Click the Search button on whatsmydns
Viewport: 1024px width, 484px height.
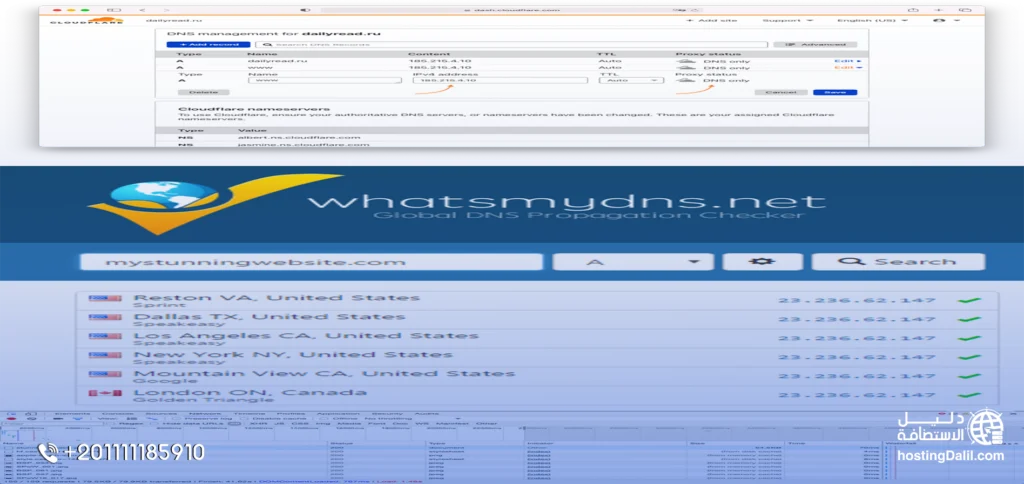click(x=898, y=262)
